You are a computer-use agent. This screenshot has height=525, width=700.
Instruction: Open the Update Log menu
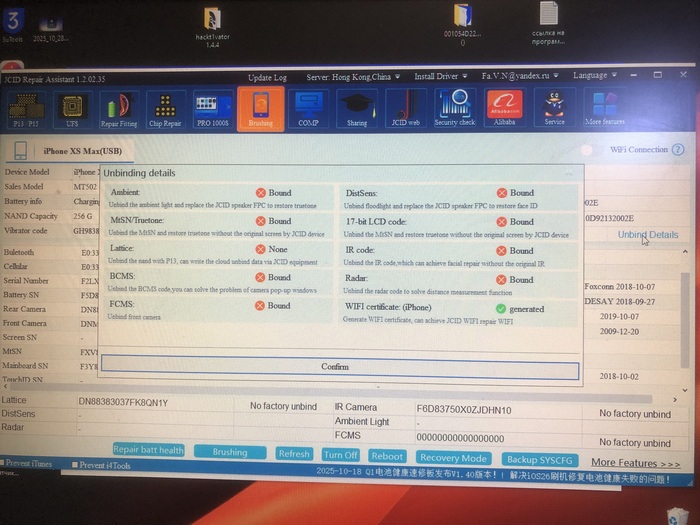click(267, 77)
